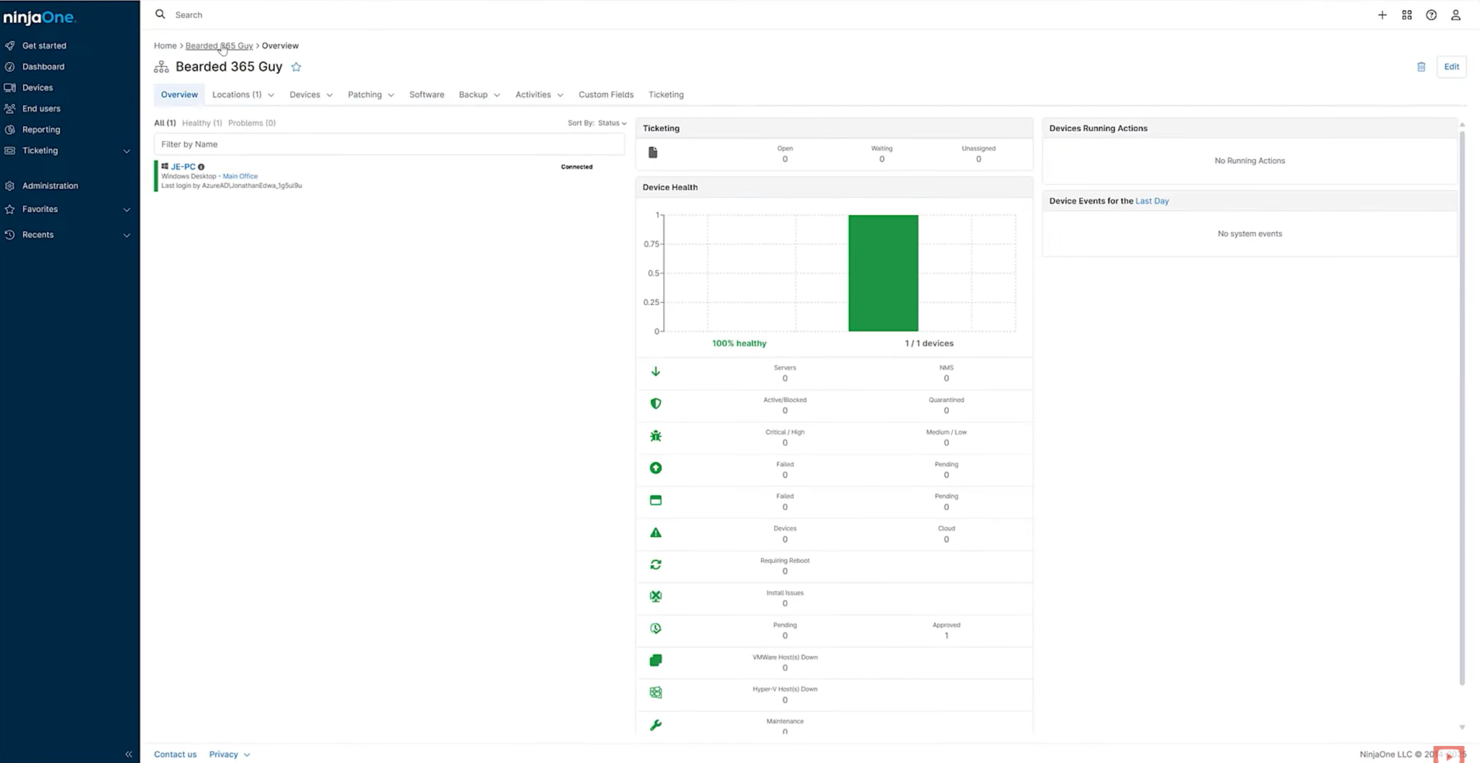
Task: Click the clock pending icon
Action: (656, 628)
